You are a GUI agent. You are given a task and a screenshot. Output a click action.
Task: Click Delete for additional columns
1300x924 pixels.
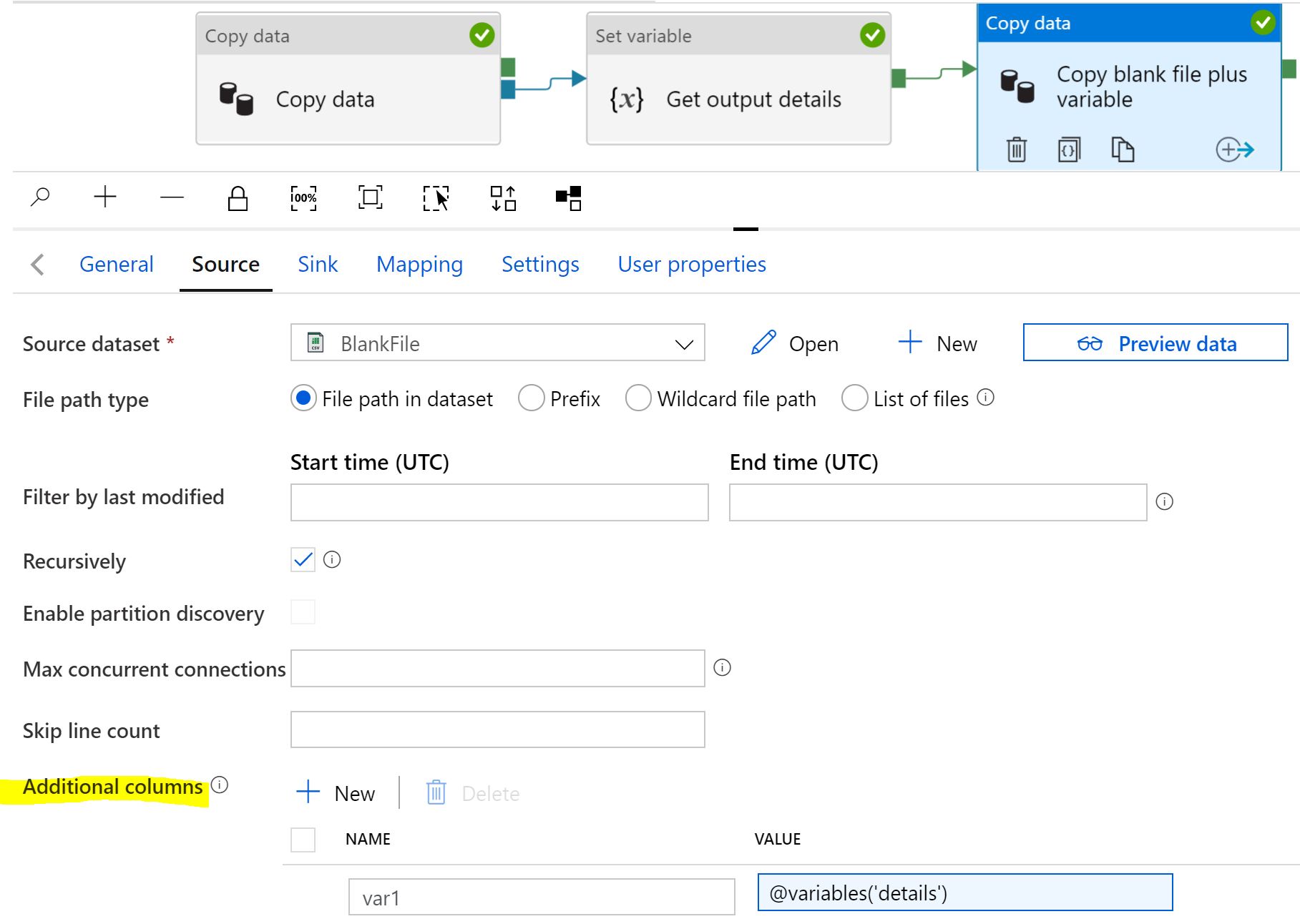[x=473, y=793]
